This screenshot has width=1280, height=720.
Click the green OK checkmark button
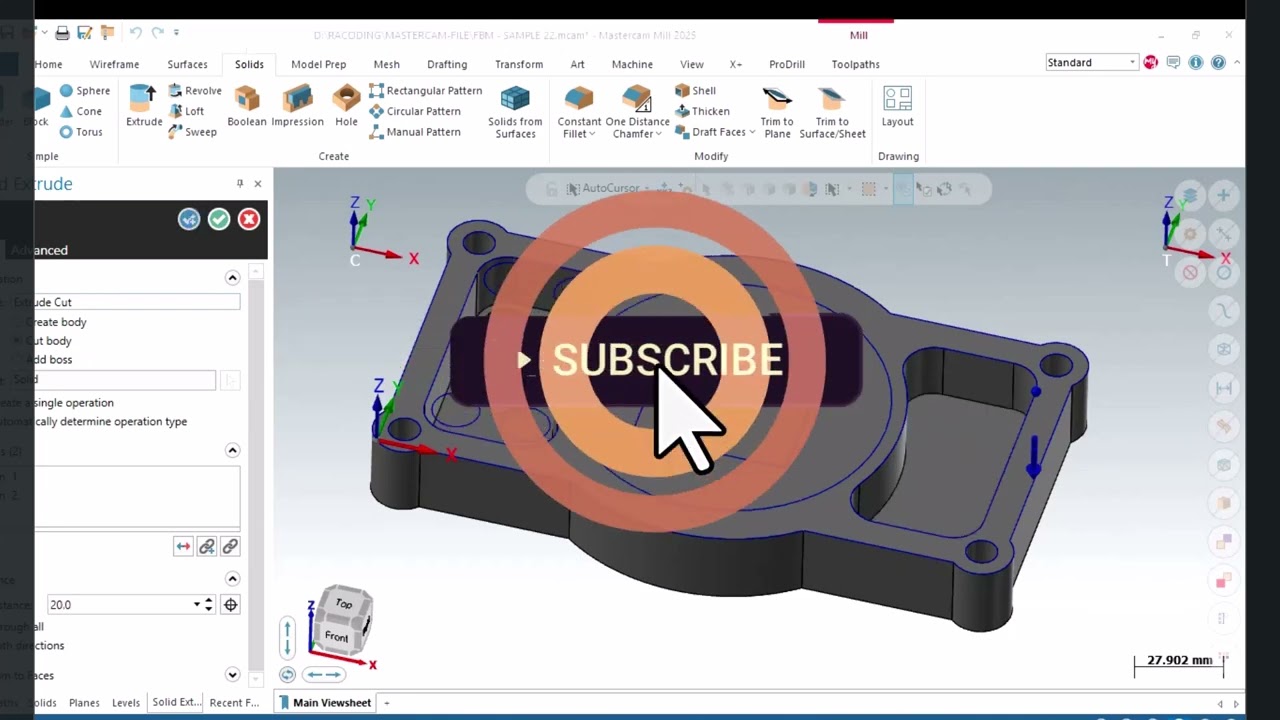(x=219, y=219)
